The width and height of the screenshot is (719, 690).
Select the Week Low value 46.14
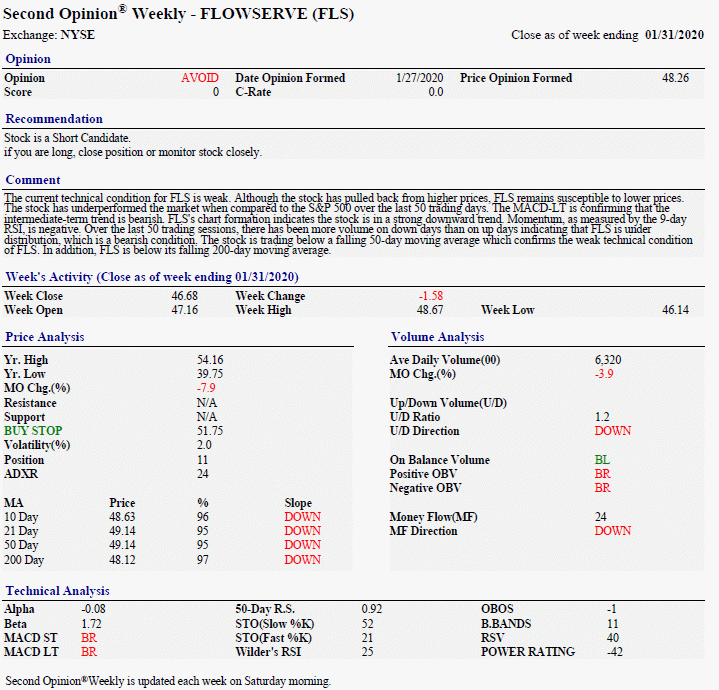(x=675, y=310)
